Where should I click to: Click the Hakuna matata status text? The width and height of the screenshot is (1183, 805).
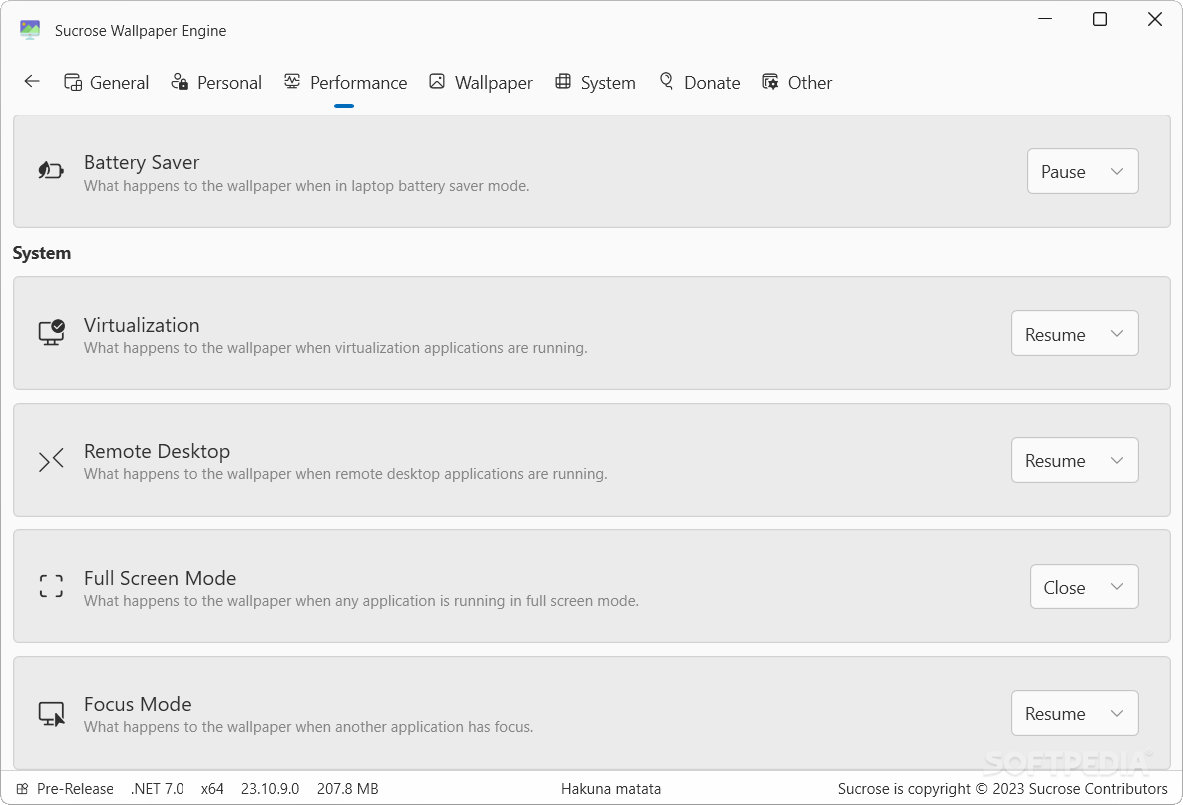(611, 788)
